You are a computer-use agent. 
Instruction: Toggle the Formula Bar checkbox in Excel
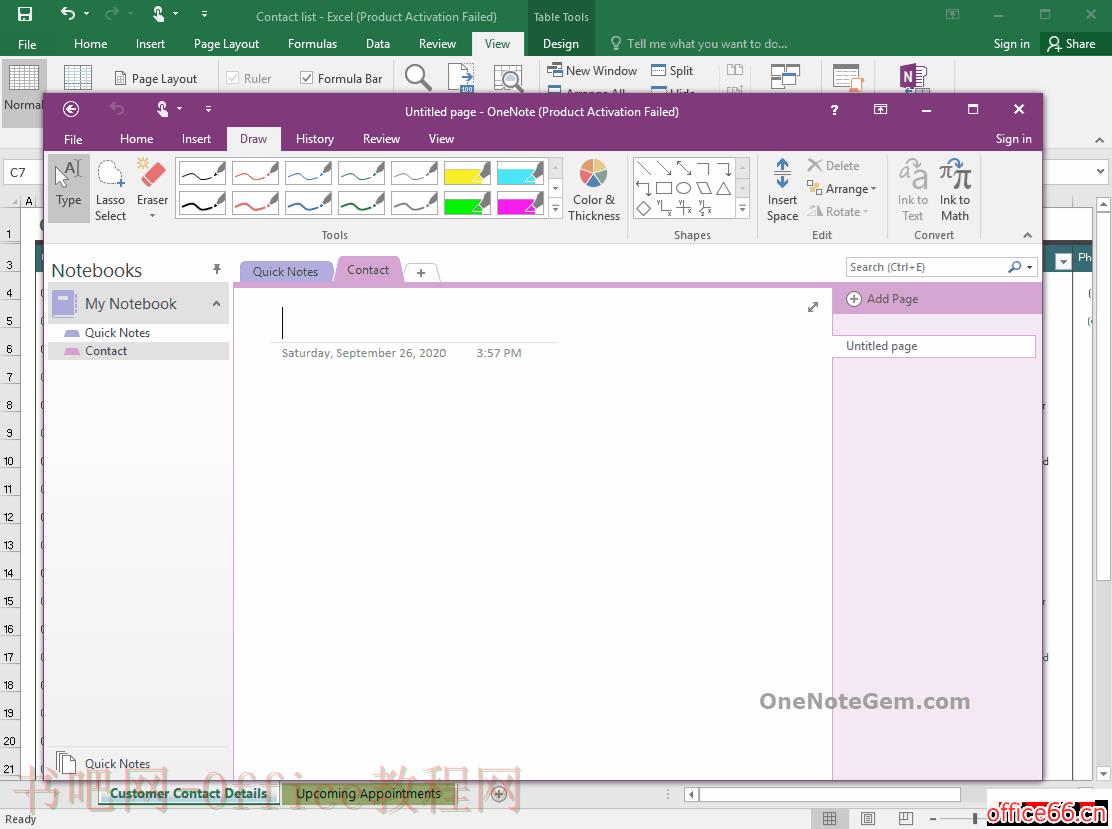pos(306,78)
